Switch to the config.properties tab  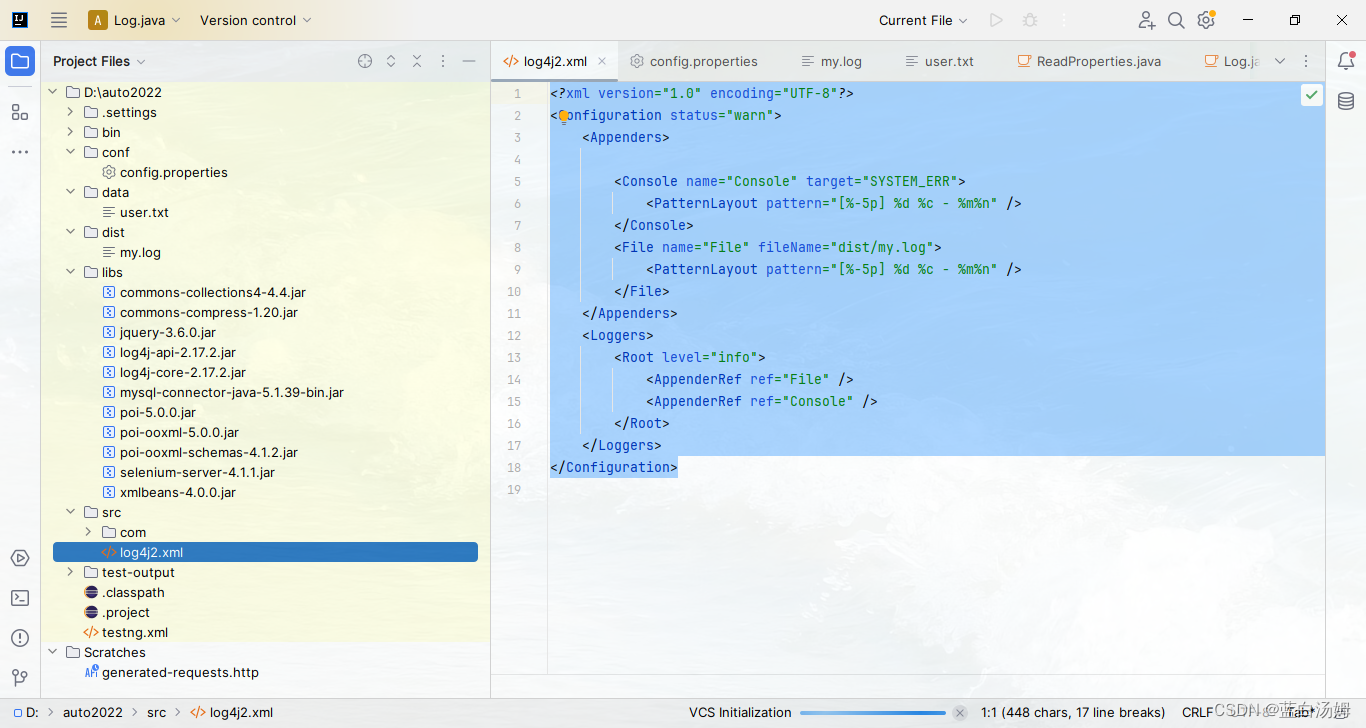(694, 61)
